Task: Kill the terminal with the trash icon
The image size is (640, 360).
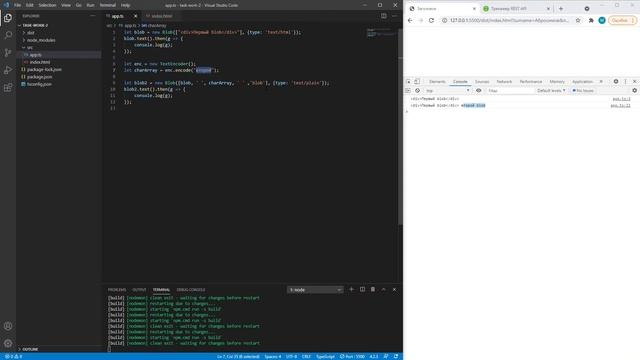Action: tap(373, 289)
